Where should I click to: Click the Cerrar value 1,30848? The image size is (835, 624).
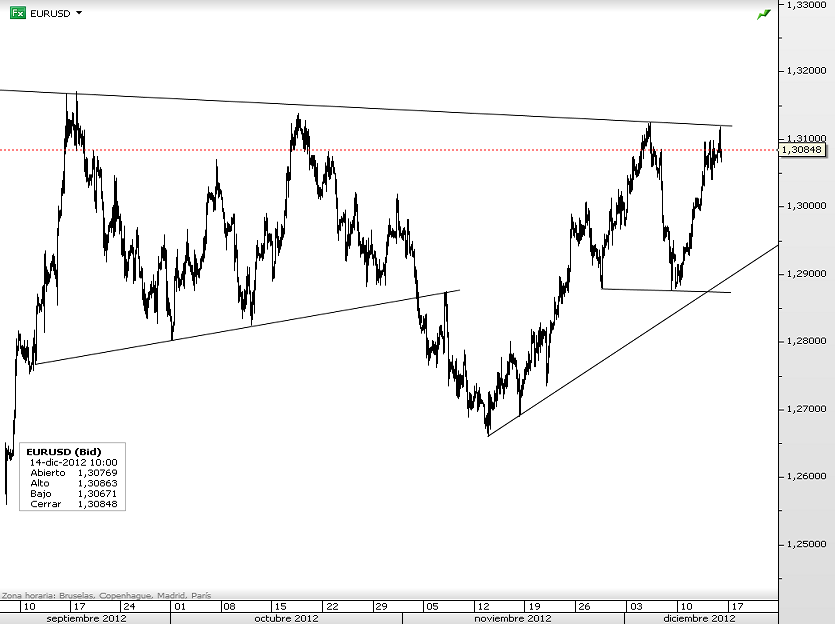[97, 504]
